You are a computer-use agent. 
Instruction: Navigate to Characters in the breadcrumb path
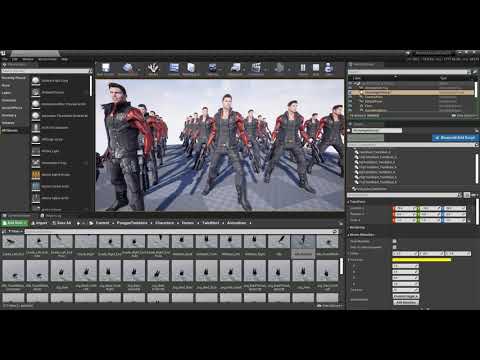coord(164,223)
